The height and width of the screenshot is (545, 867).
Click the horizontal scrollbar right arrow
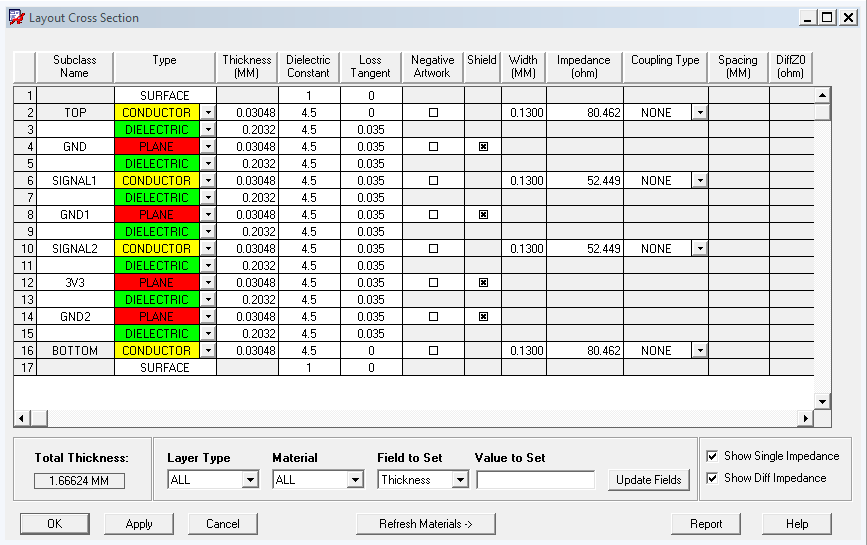click(806, 418)
